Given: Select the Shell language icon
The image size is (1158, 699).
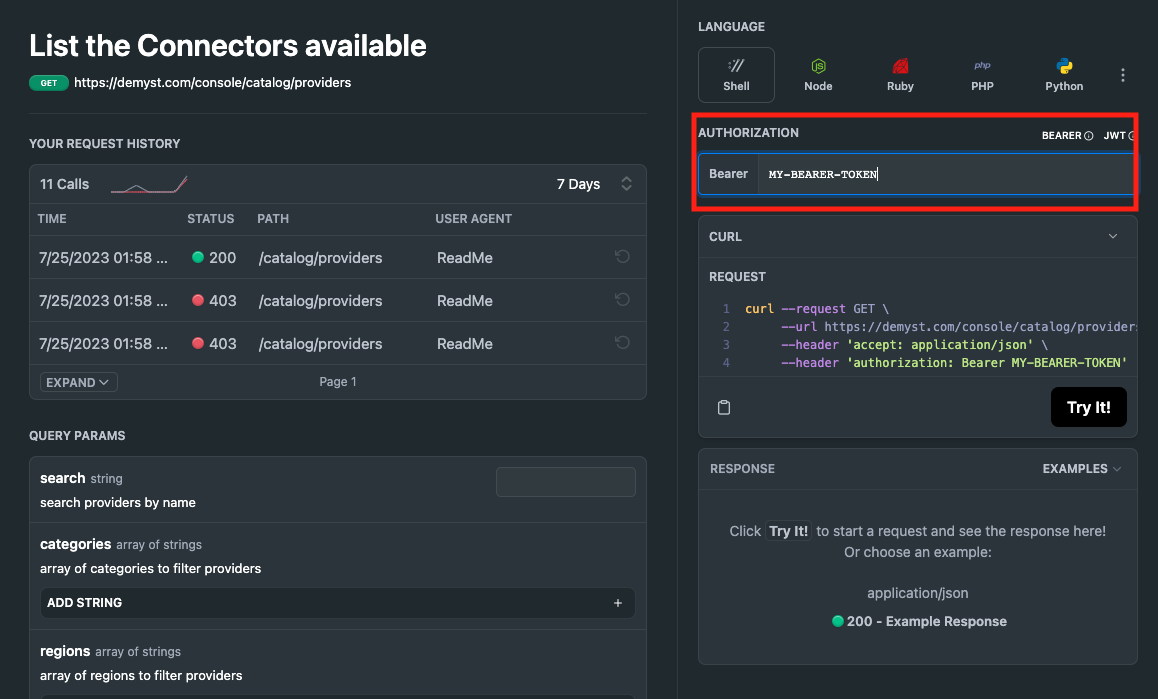Looking at the screenshot, I should (736, 75).
